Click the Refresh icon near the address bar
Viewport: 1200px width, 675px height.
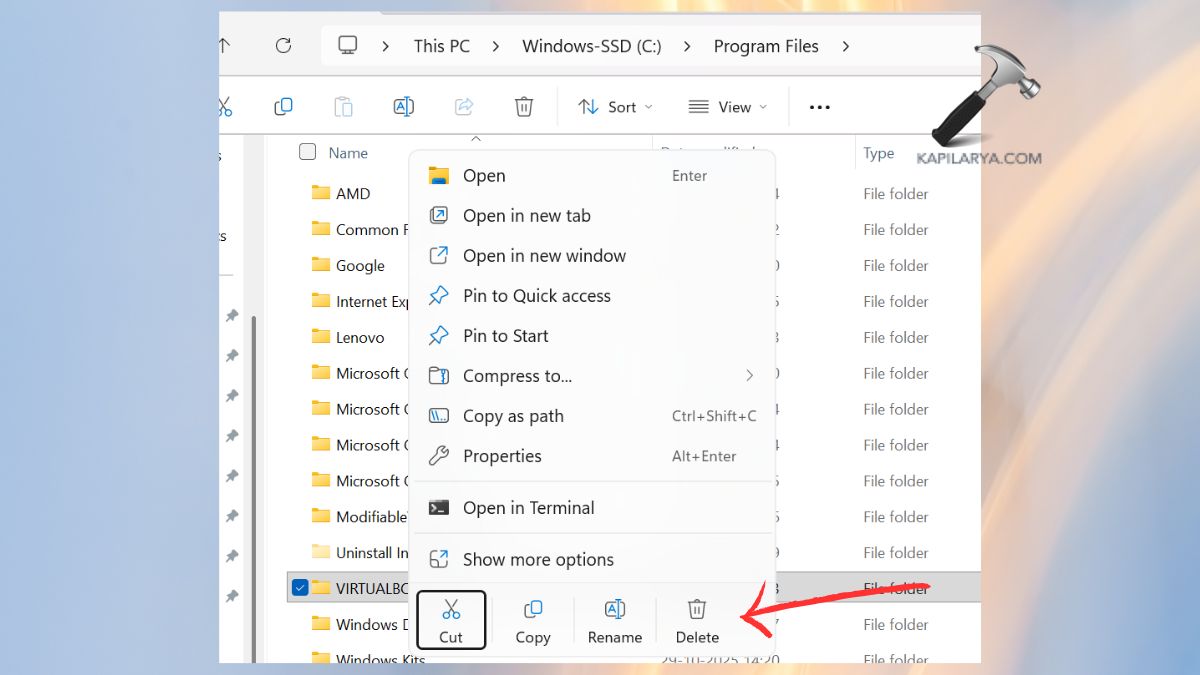tap(284, 45)
